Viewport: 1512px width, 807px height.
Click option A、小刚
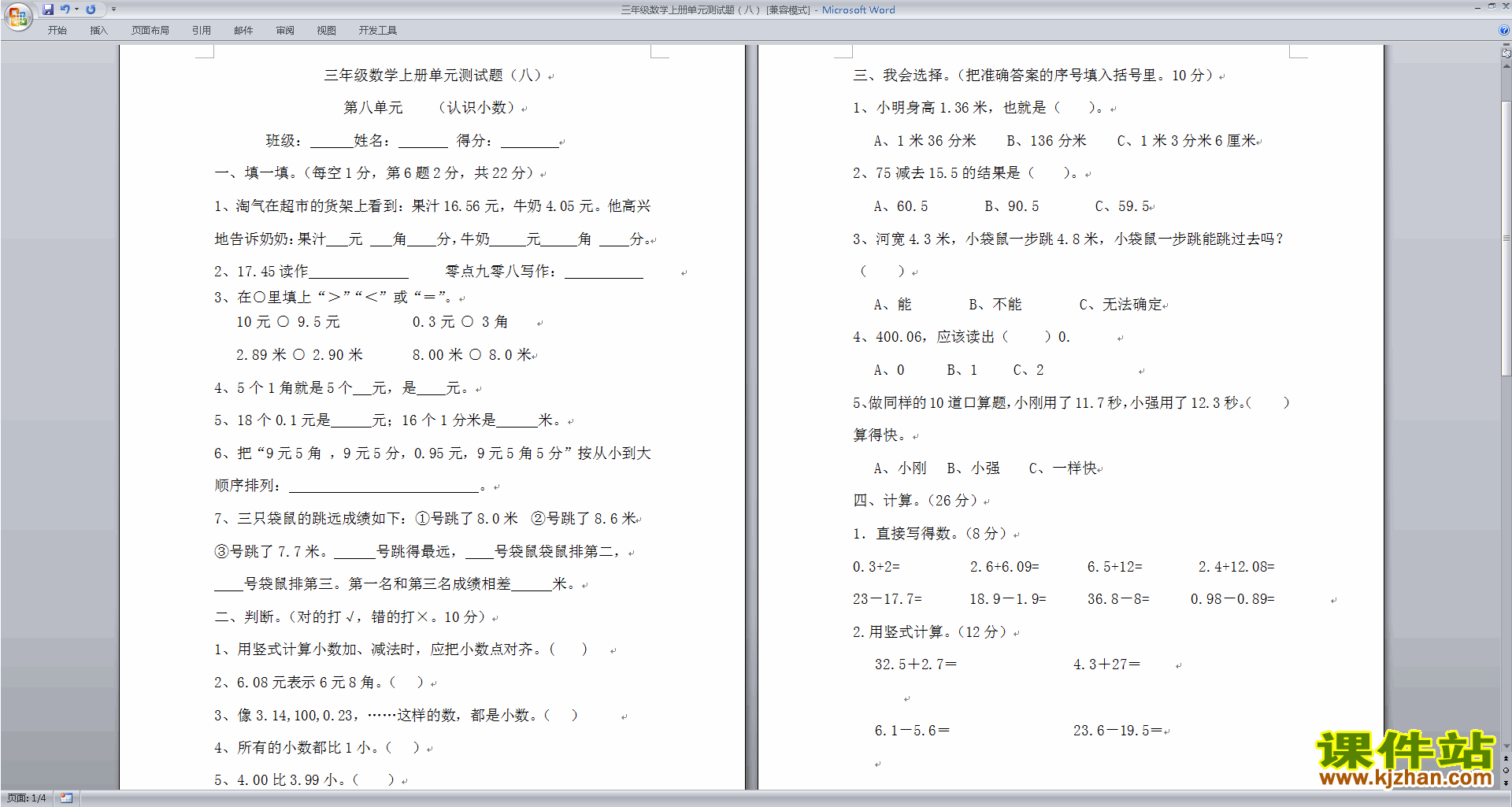pos(900,468)
